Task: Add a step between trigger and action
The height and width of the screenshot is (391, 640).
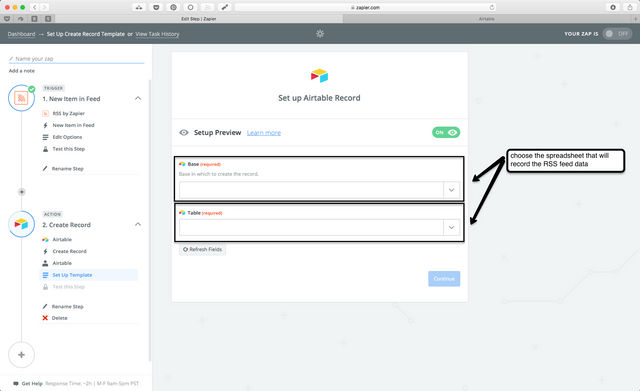Action: pos(22,192)
